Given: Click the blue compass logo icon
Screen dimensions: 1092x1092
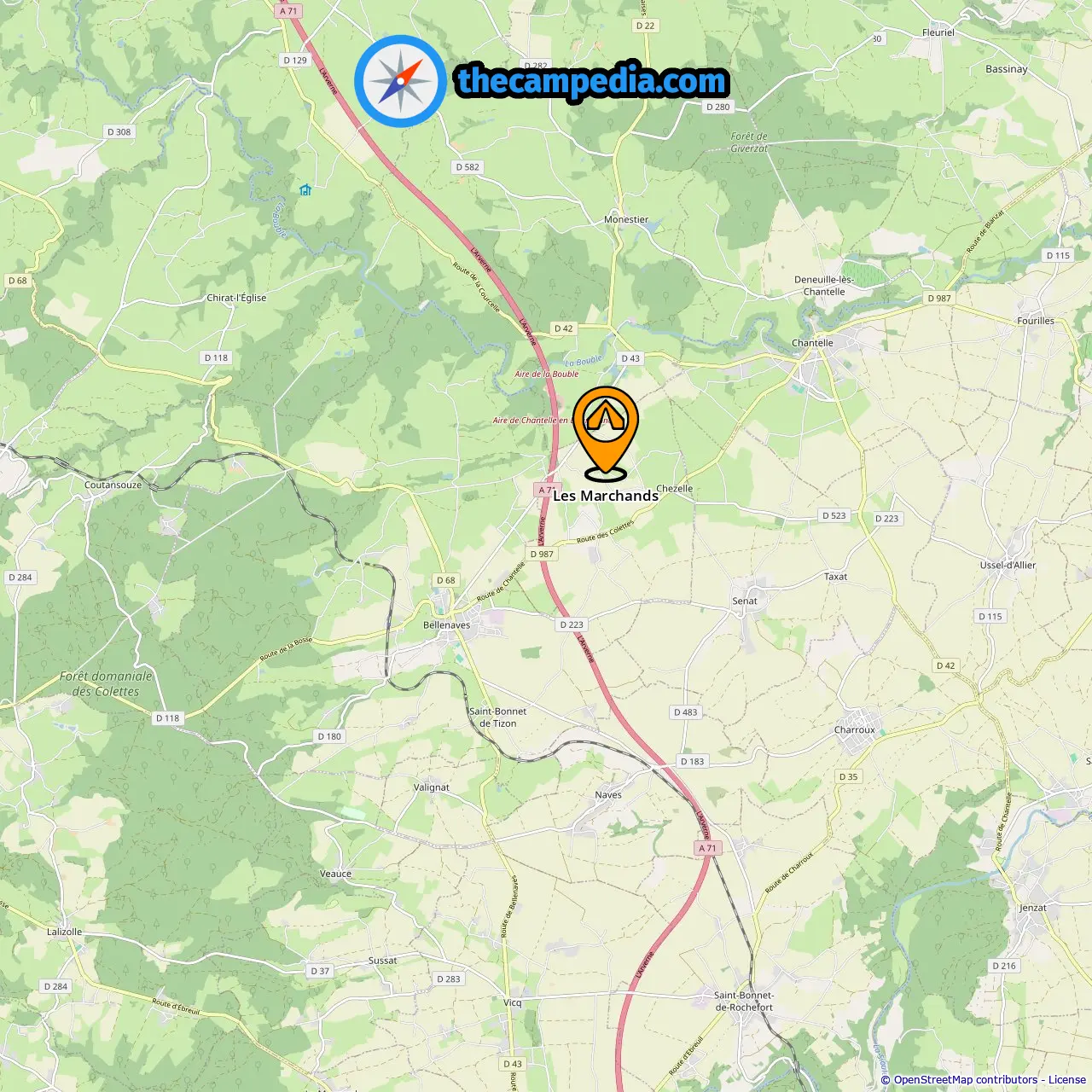Looking at the screenshot, I should pos(400,81).
